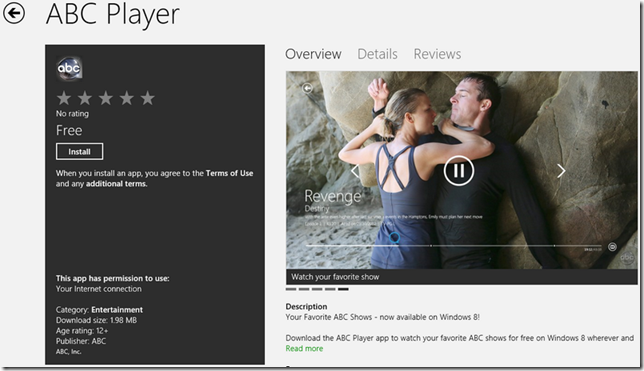Select the fourth screenshot indicator dash

coord(330,289)
